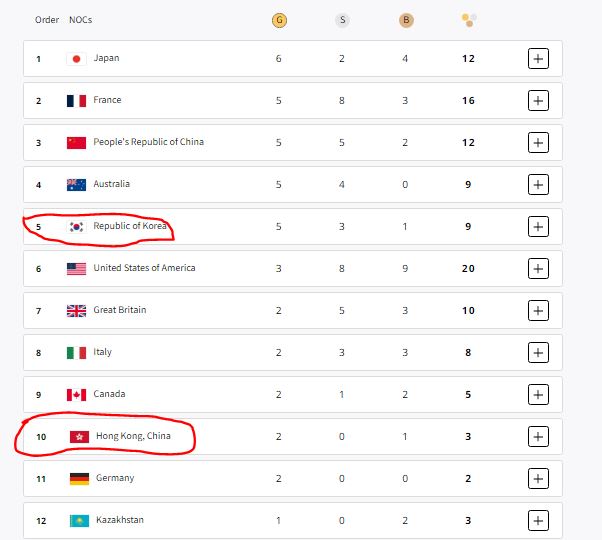Screen dimensions: 602x540
Task: Sort by total medals icon
Action: [469, 20]
